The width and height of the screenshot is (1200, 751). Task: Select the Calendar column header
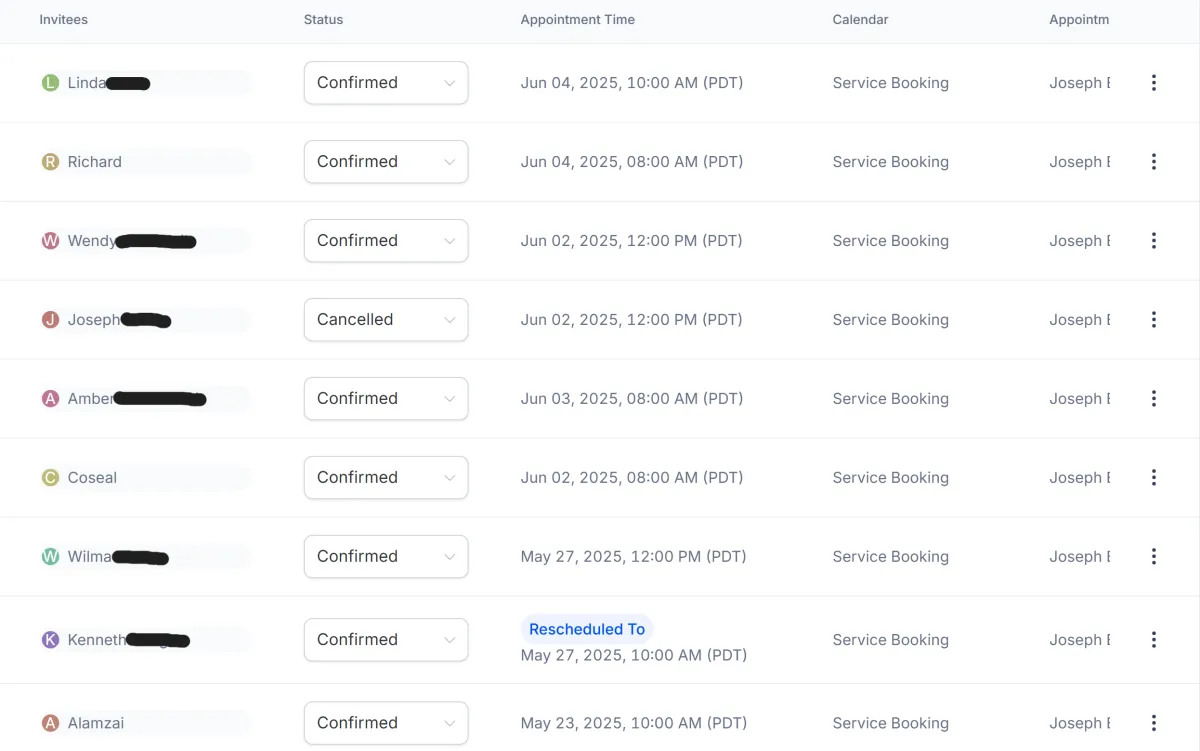tap(860, 20)
